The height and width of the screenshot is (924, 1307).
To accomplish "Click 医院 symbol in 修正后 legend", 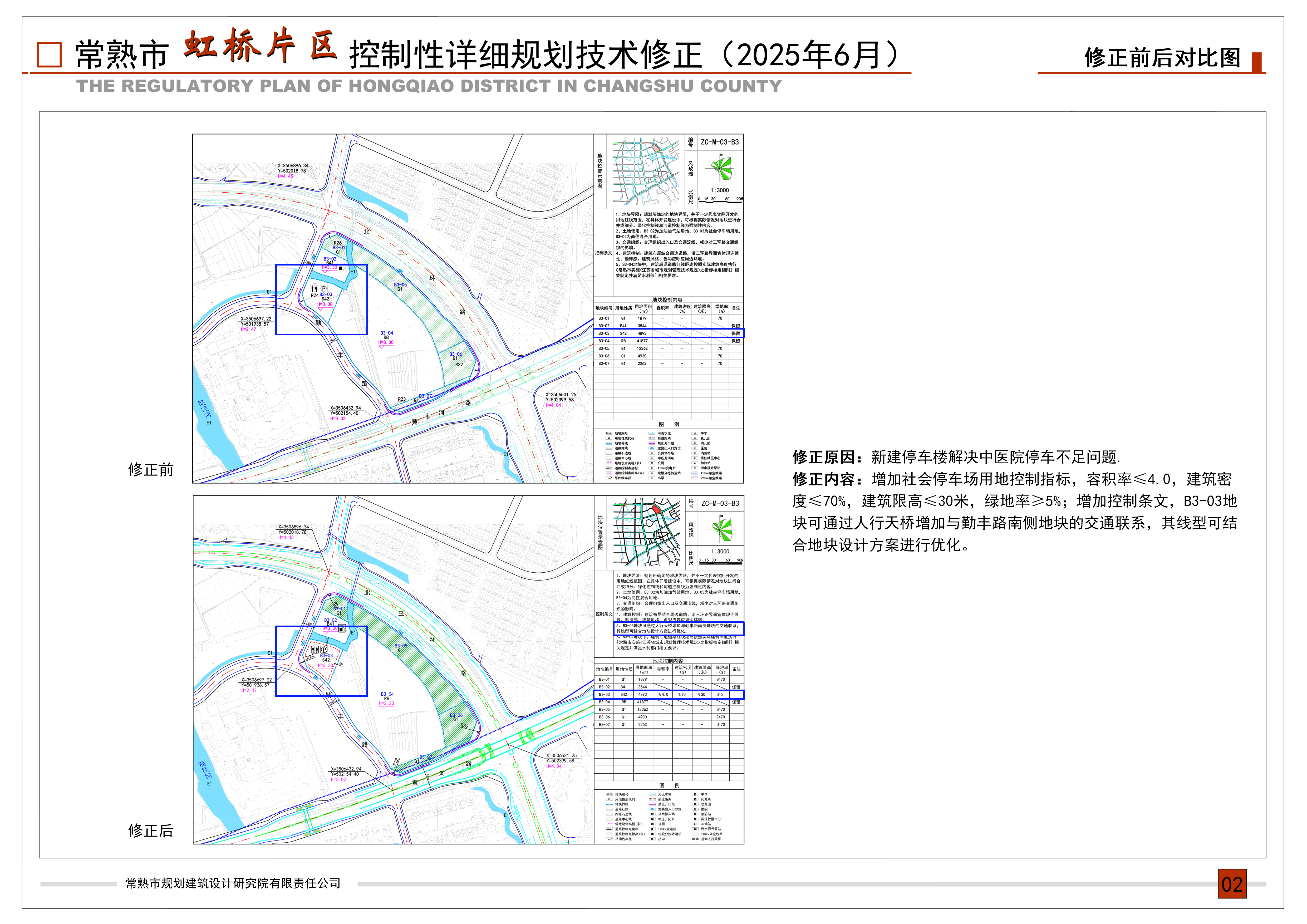I will coord(696,809).
